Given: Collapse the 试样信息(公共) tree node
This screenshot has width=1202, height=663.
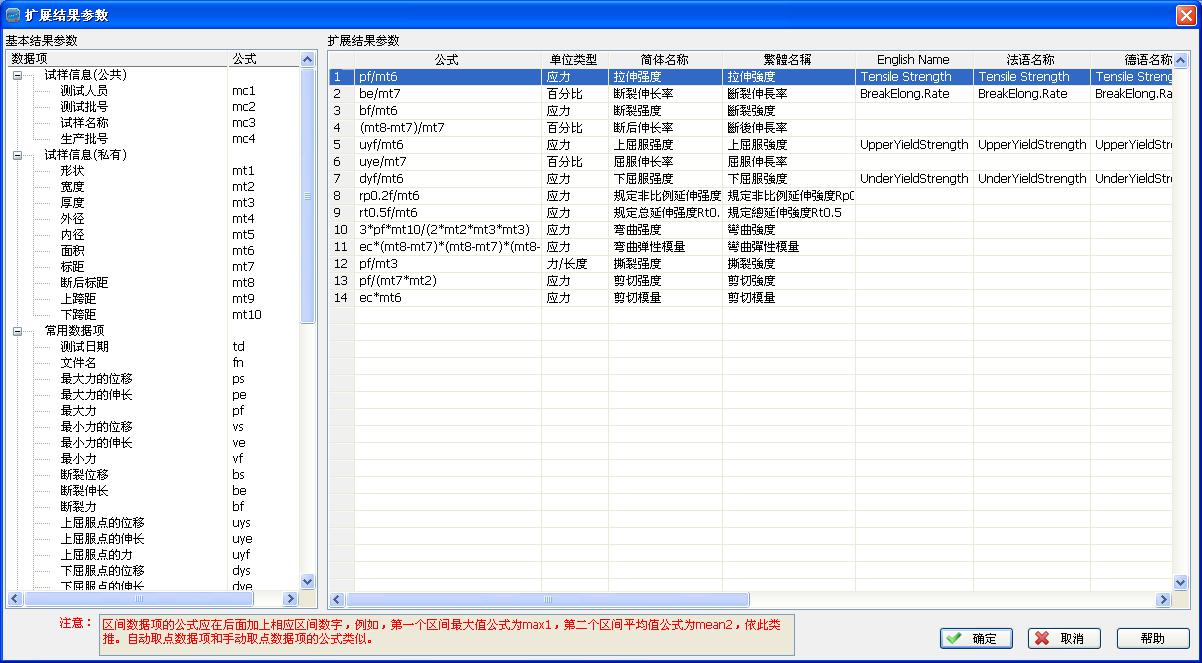Looking at the screenshot, I should (x=17, y=75).
